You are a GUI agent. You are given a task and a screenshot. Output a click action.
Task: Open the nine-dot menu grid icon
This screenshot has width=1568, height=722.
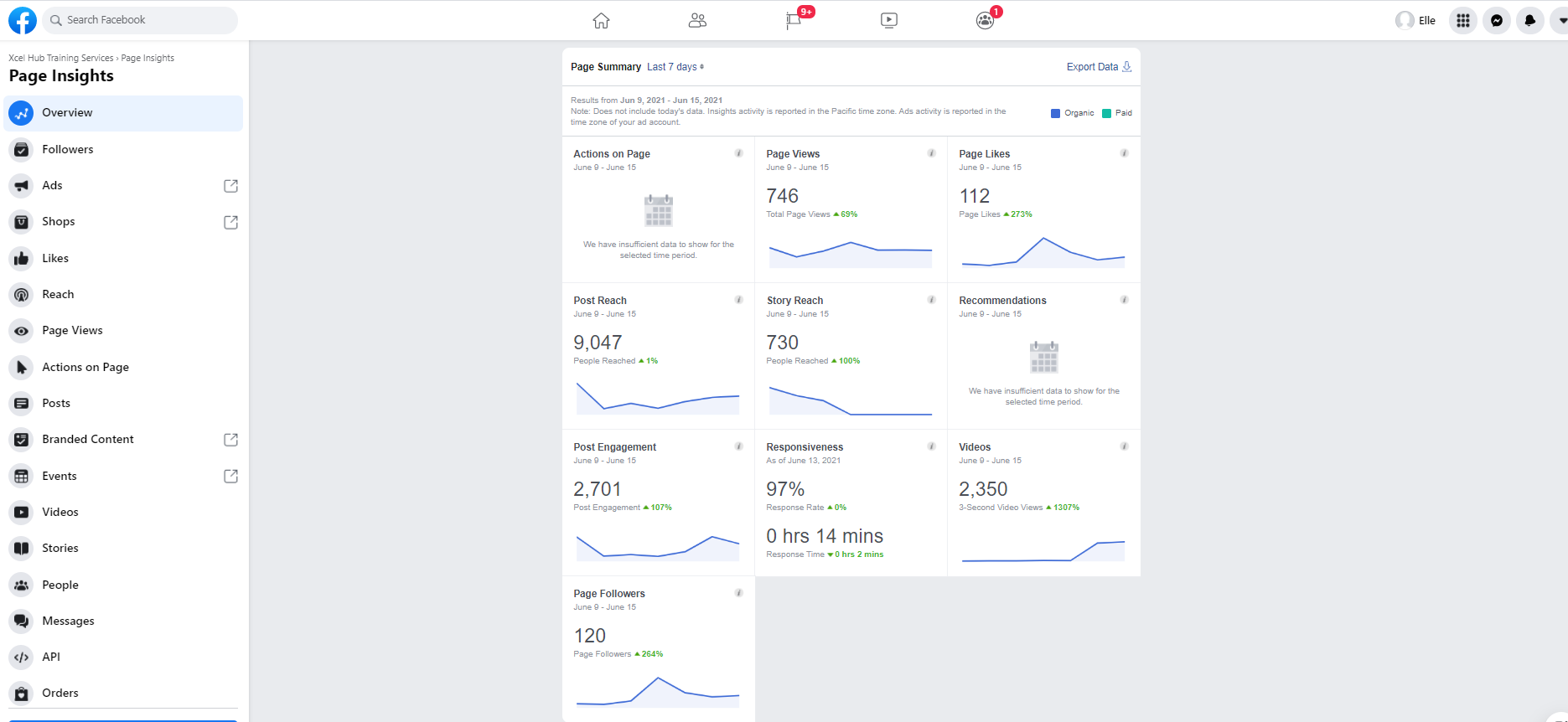pyautogui.click(x=1463, y=20)
